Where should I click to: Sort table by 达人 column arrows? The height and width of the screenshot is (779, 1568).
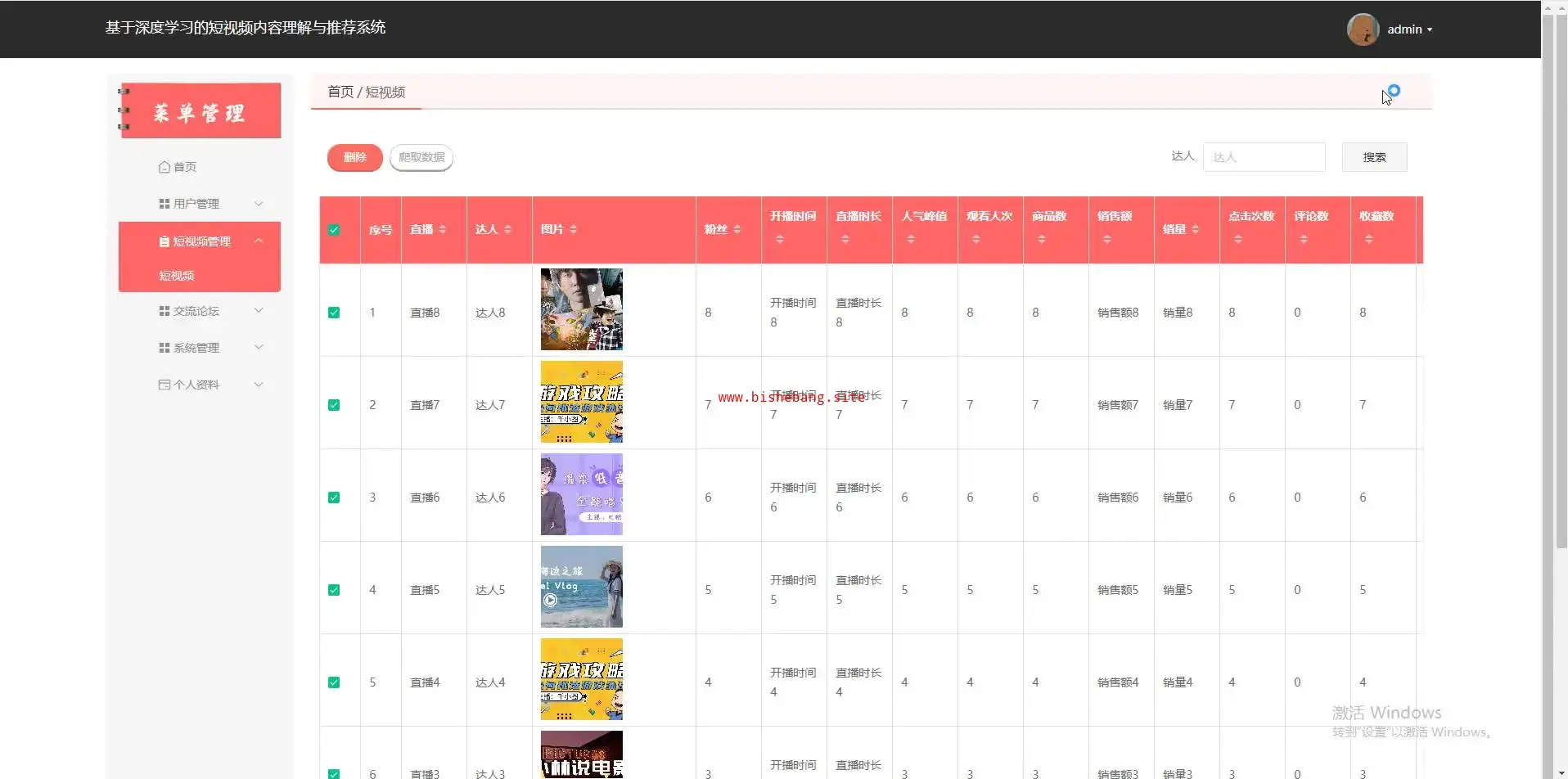pyautogui.click(x=508, y=230)
